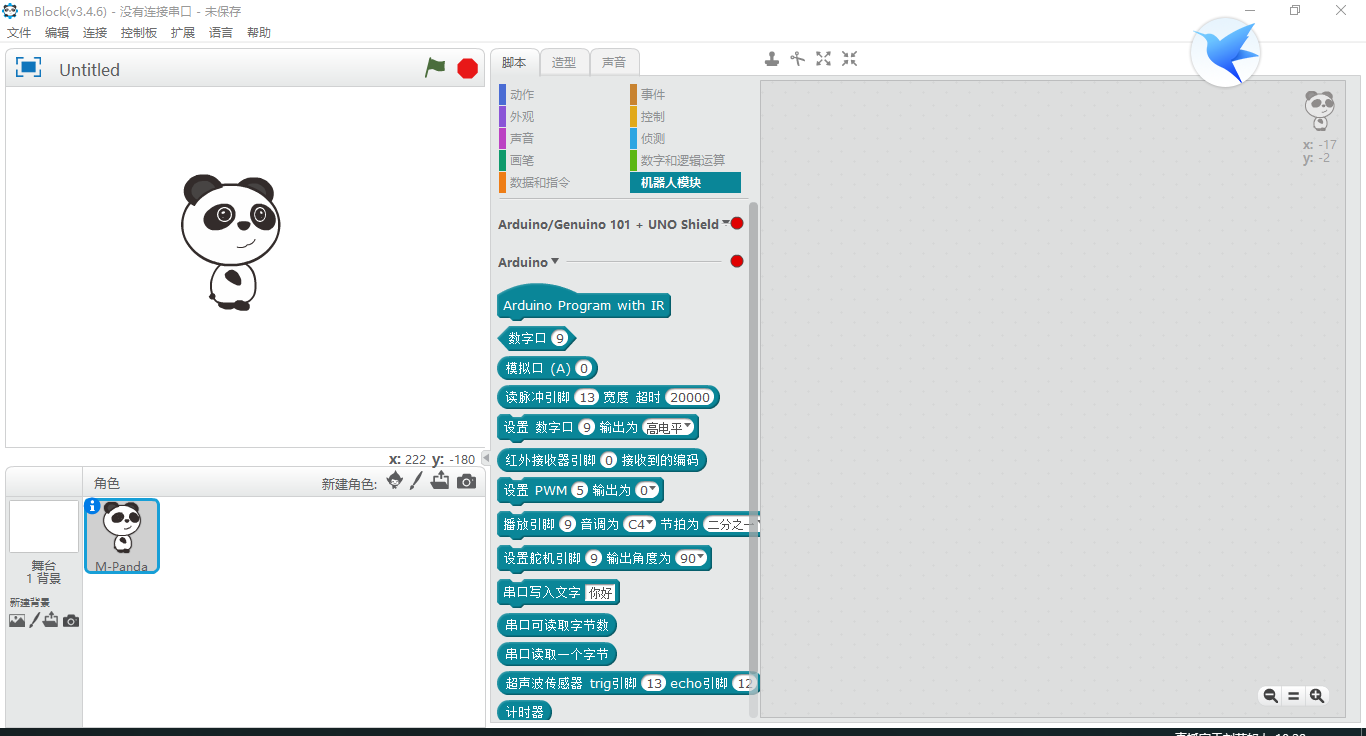The width and height of the screenshot is (1366, 736).
Task: Click the blue bird floating icon
Action: pyautogui.click(x=1225, y=52)
